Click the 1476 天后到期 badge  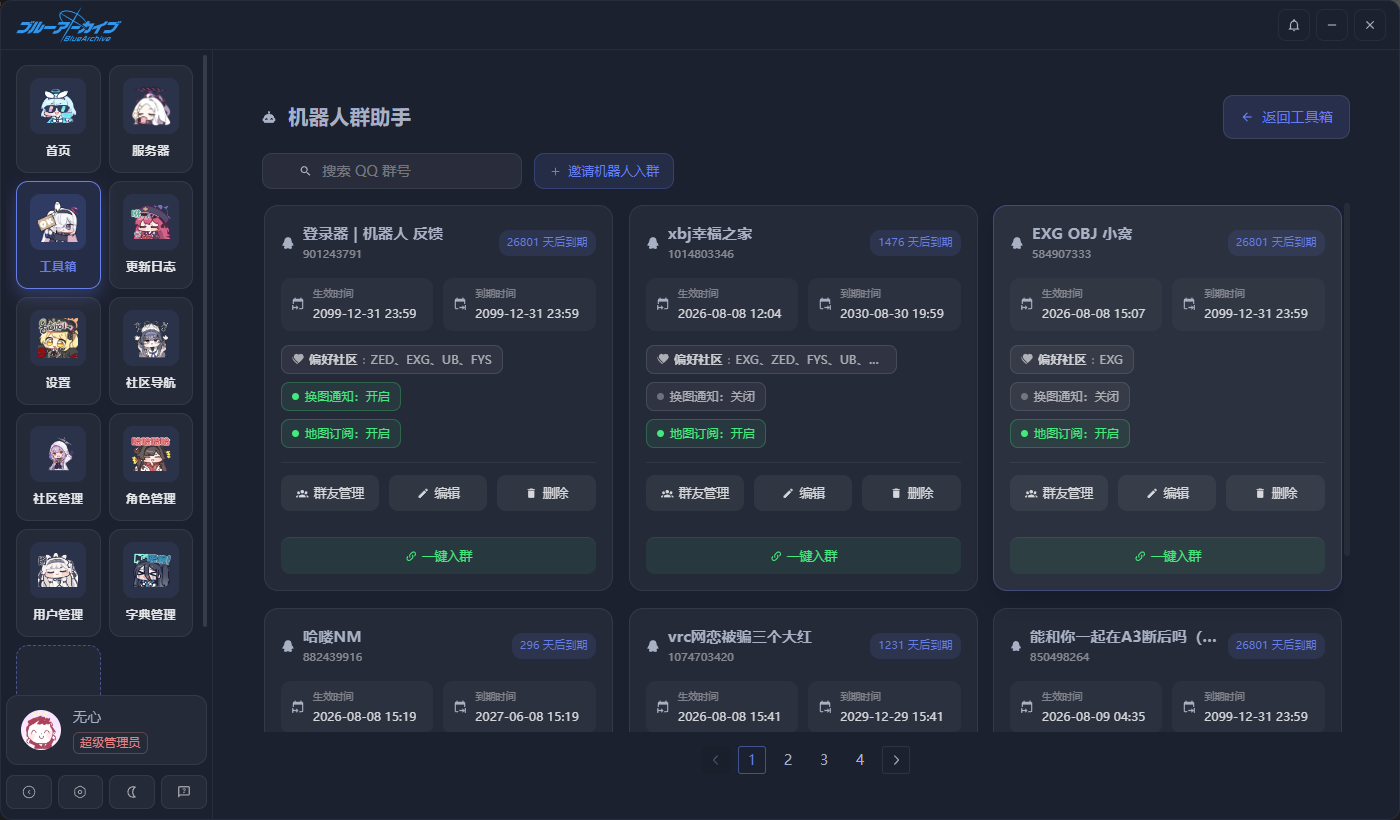[915, 242]
